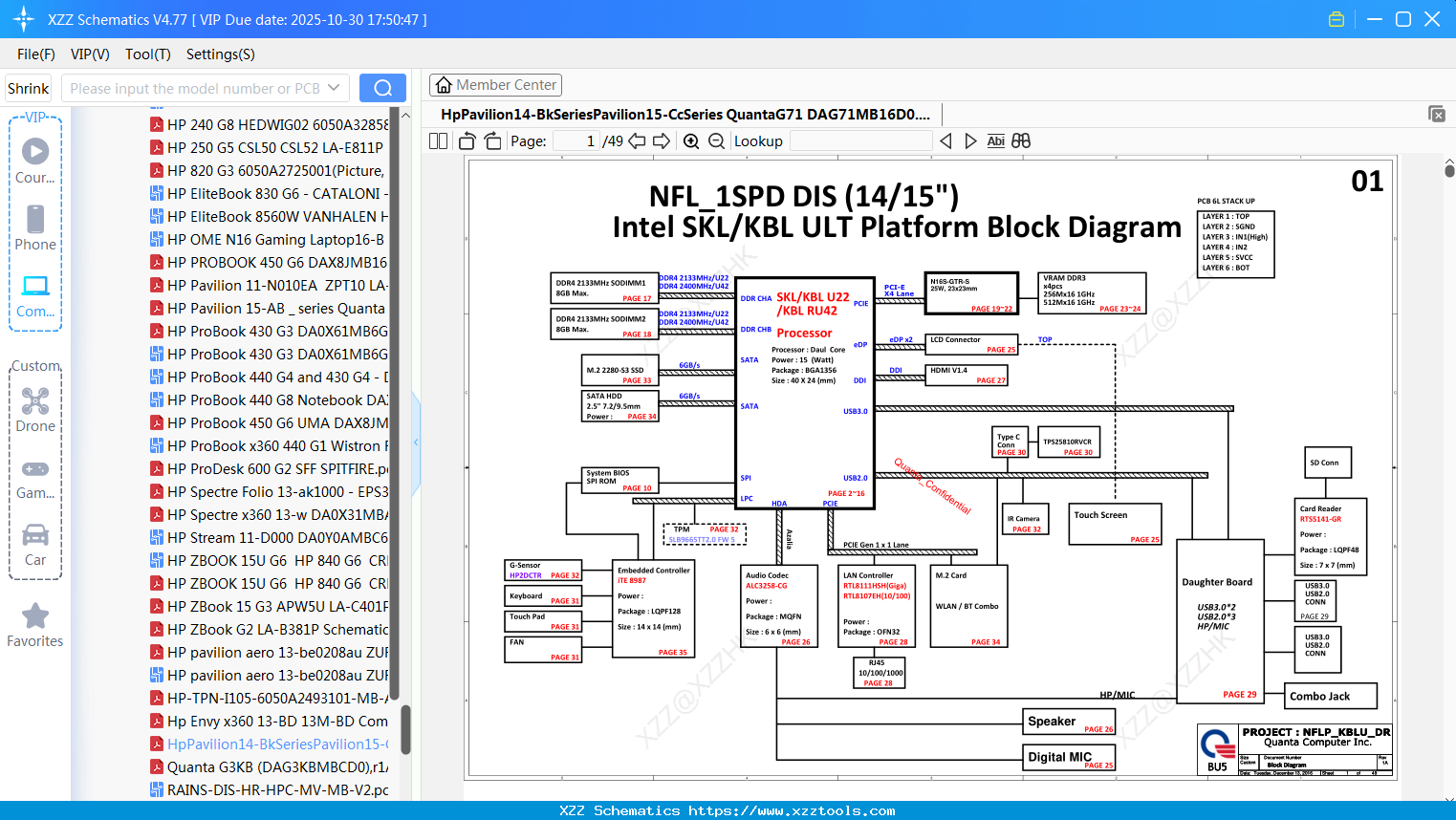
Task: Click the Shrink button
Action: click(28, 88)
